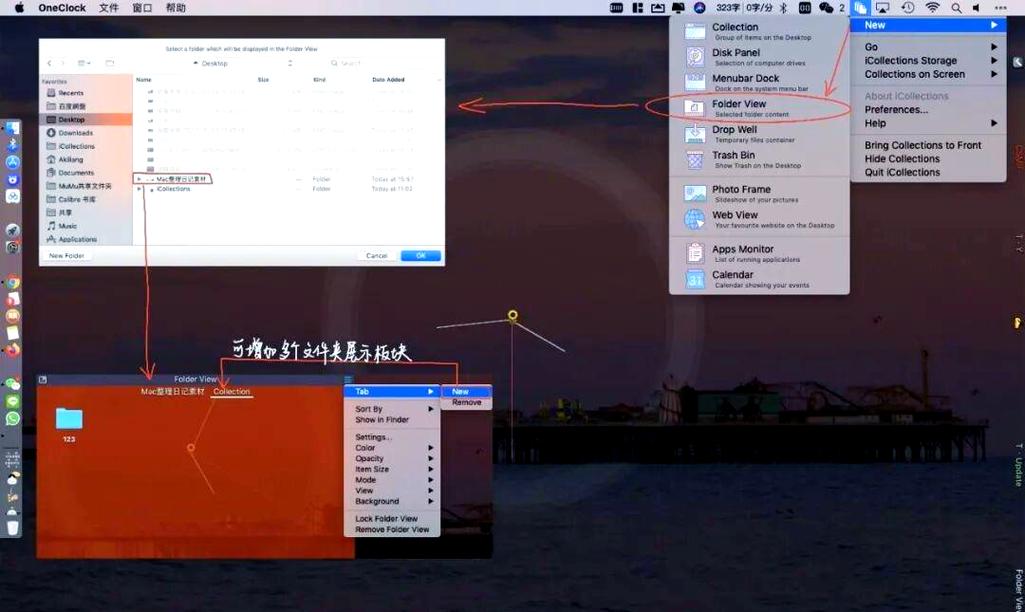This screenshot has height=612, width=1025.
Task: Expand the Item Size submenu
Action: click(x=392, y=469)
